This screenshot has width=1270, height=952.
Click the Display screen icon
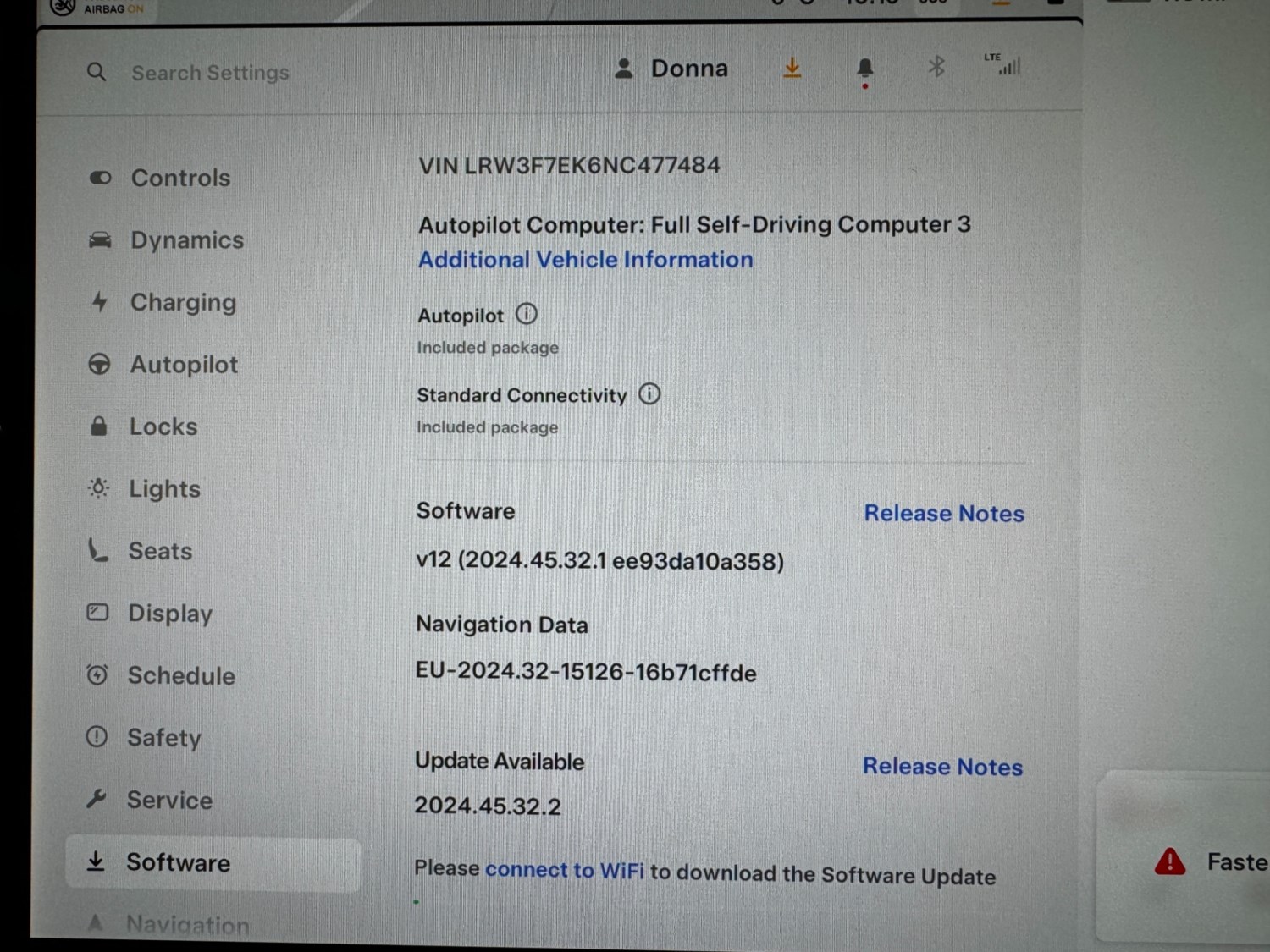click(x=97, y=612)
